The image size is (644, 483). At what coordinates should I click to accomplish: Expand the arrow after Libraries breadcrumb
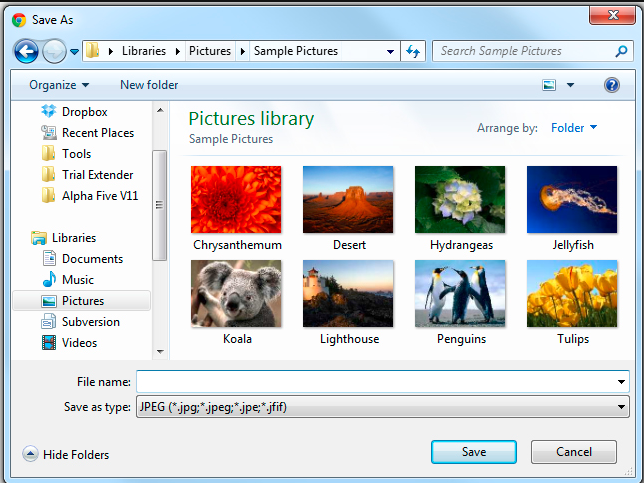point(177,51)
